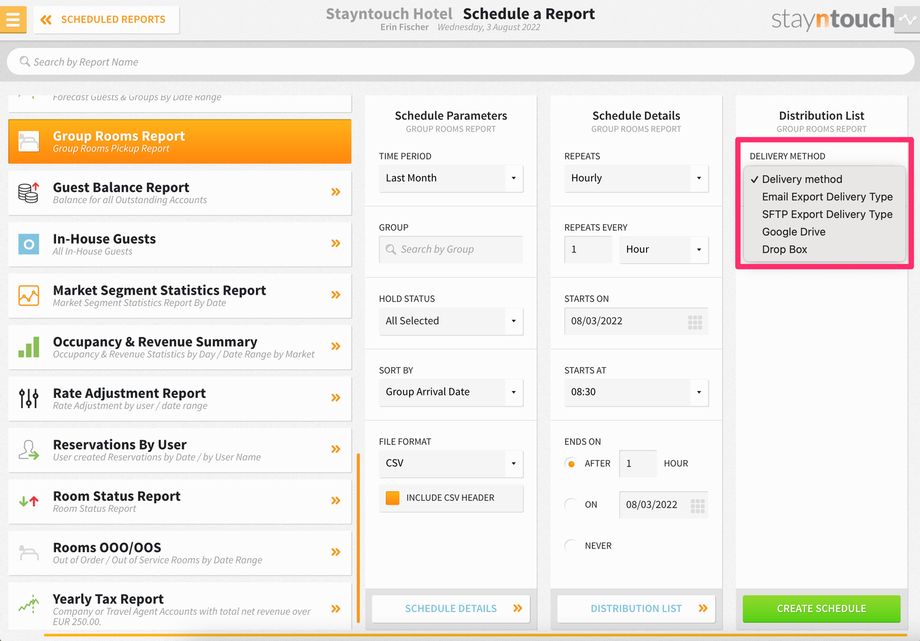Image resolution: width=920 pixels, height=641 pixels.
Task: Click the search magnifier icon in report search
Action: [25, 62]
